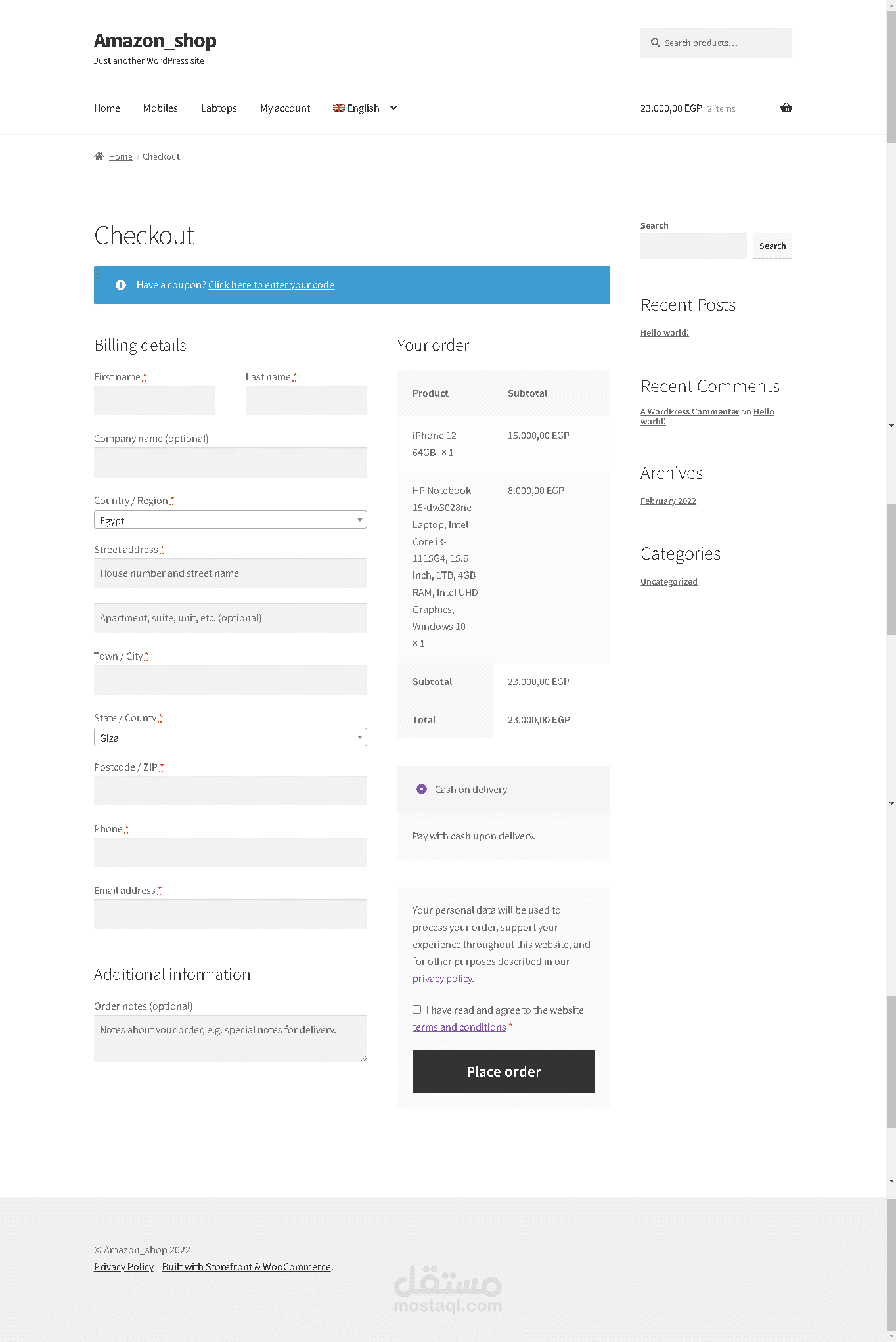Open the State / County dropdown
Viewport: 896px width, 1342px height.
230,738
